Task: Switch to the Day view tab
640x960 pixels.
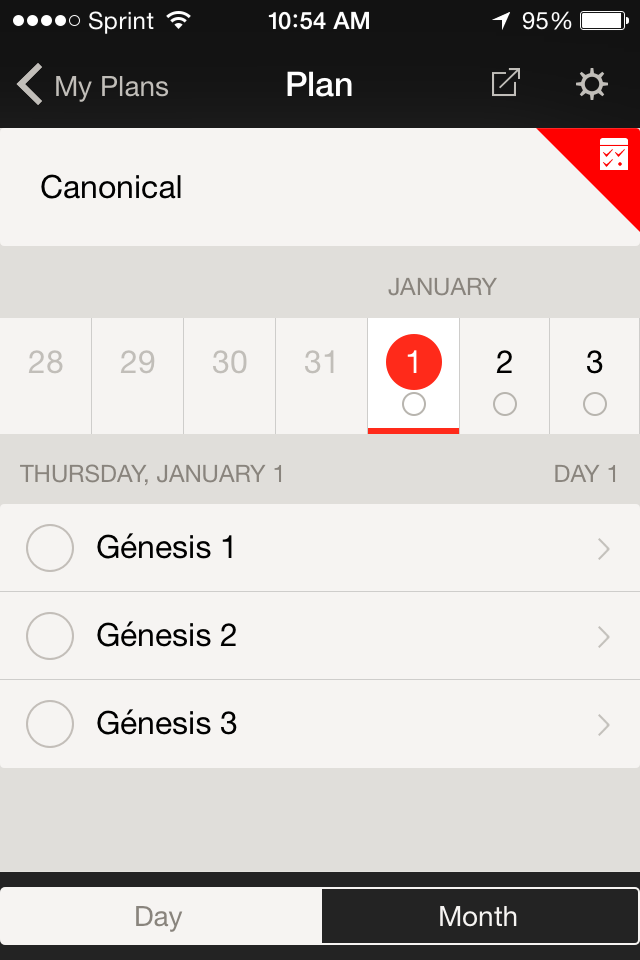Action: tap(160, 916)
